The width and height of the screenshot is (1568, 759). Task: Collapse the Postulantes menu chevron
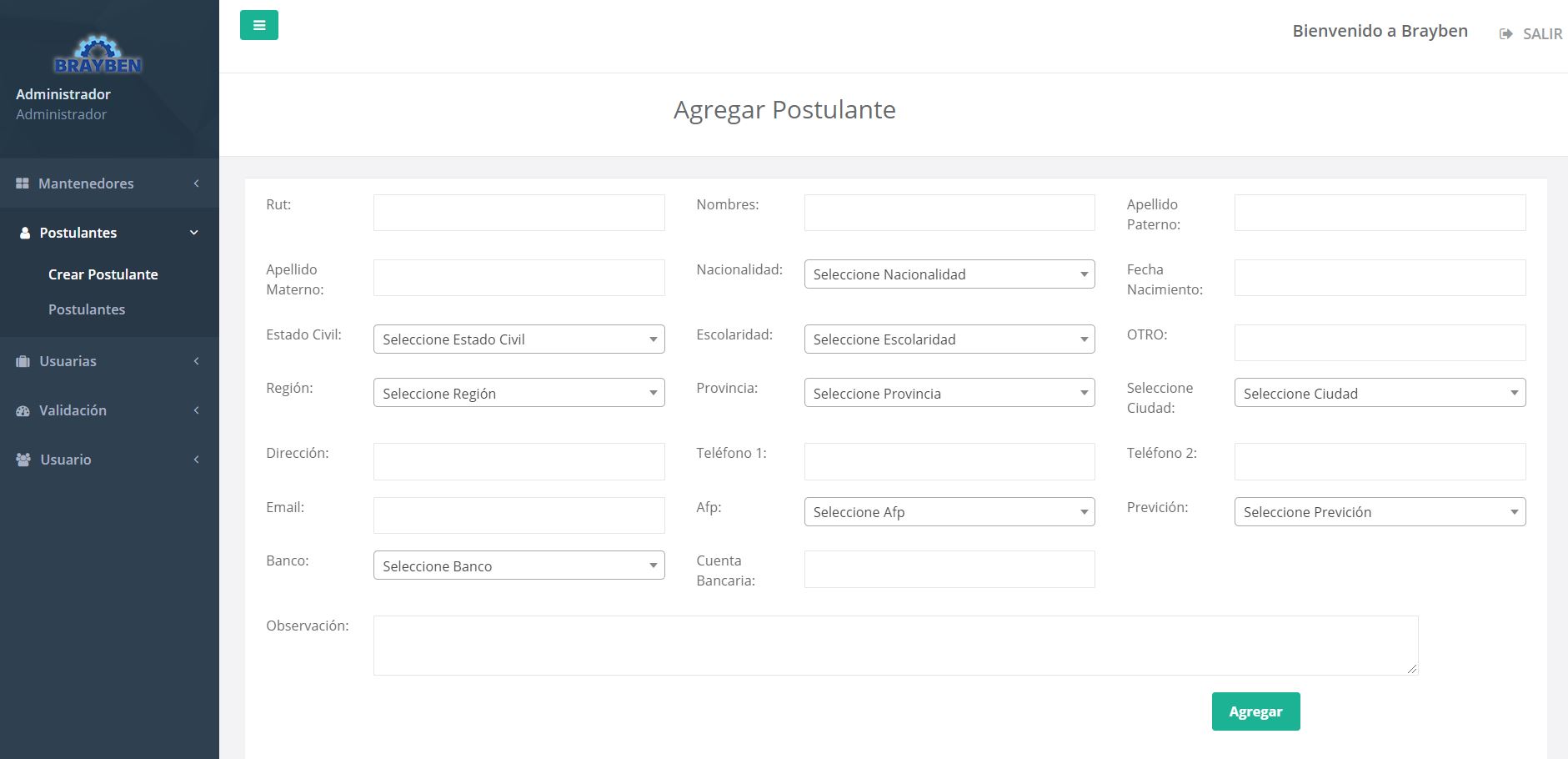194,233
